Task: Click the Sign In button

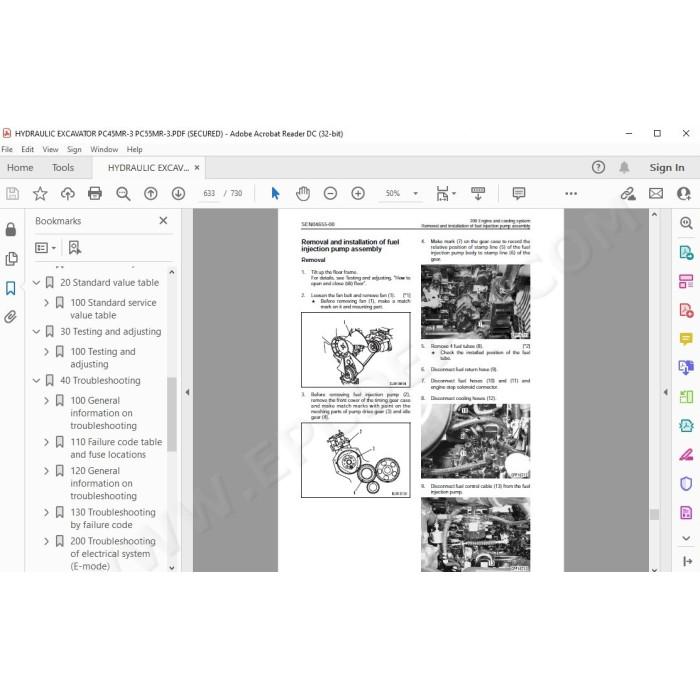Action: point(667,167)
